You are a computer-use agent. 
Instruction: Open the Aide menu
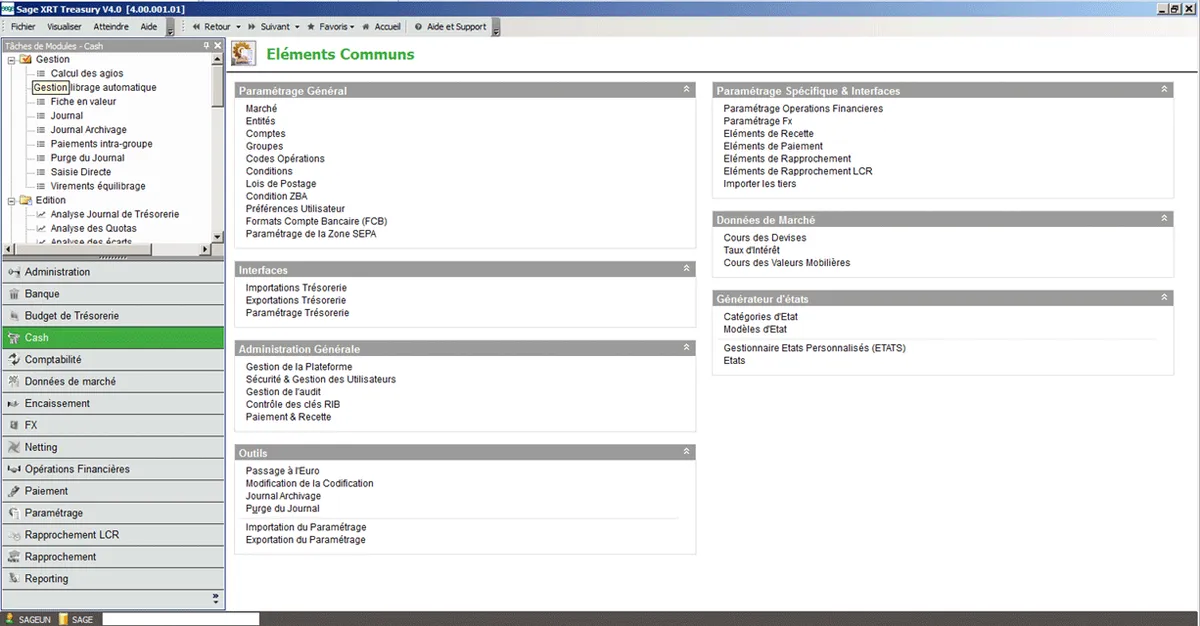149,27
